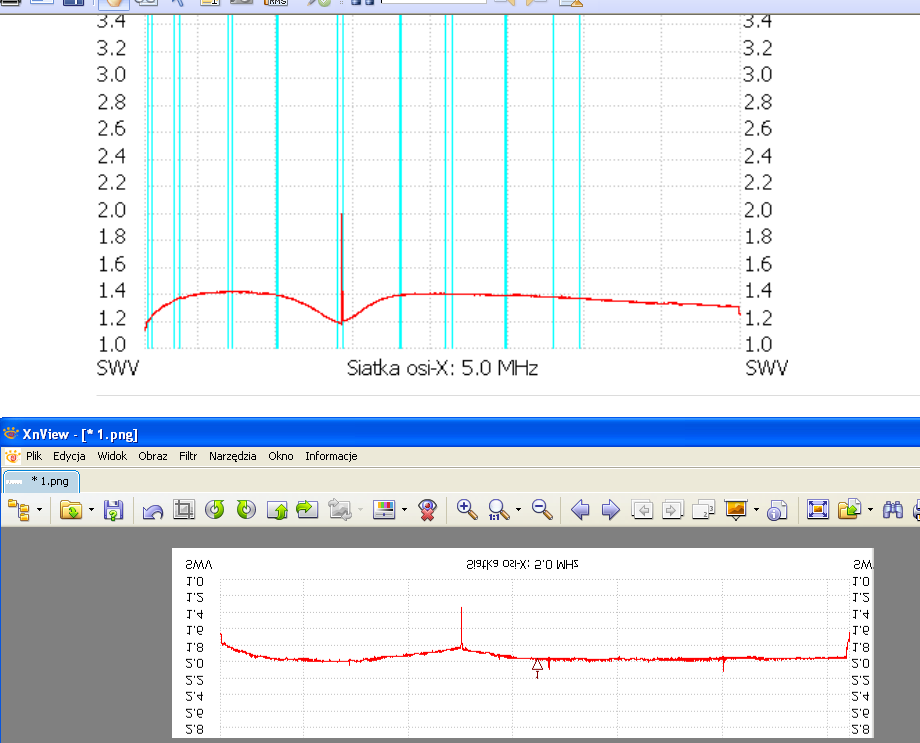Click the red-eye correction icon
The image size is (920, 743).
[x=428, y=510]
